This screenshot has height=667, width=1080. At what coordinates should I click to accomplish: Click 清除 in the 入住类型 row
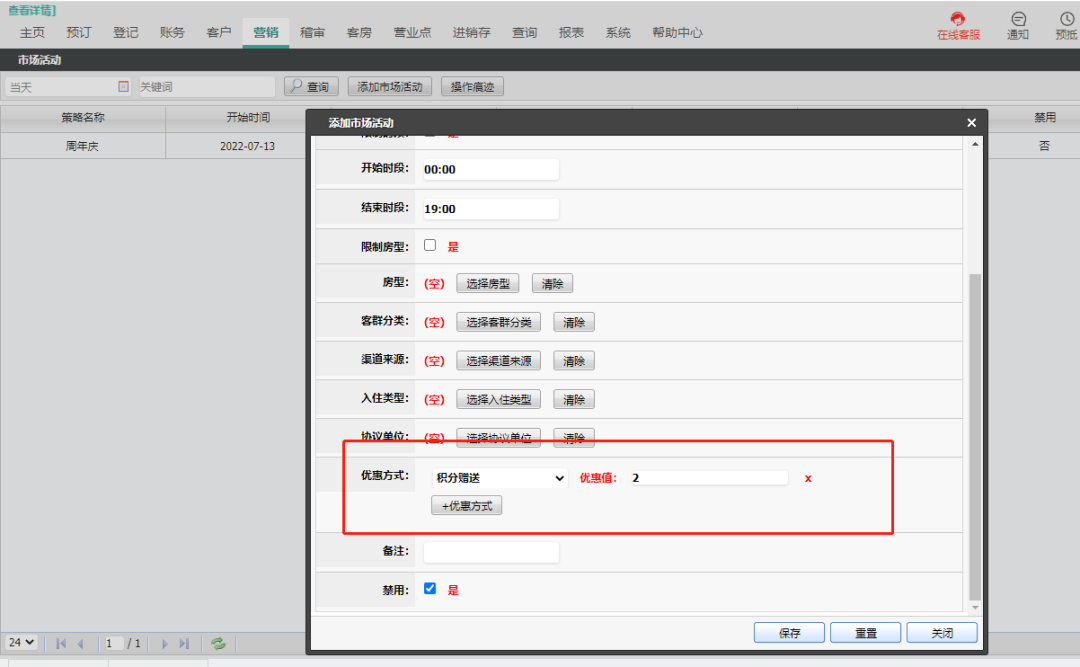coord(574,399)
